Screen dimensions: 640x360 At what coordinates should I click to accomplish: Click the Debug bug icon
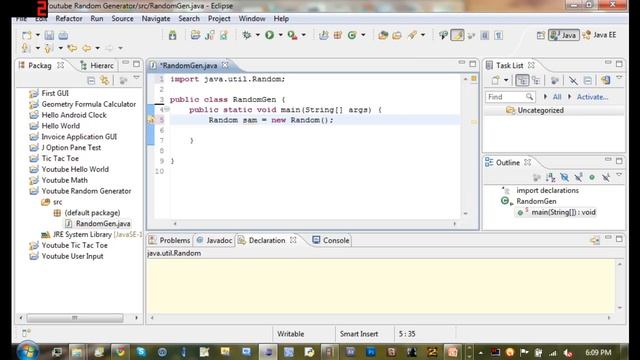[x=247, y=35]
